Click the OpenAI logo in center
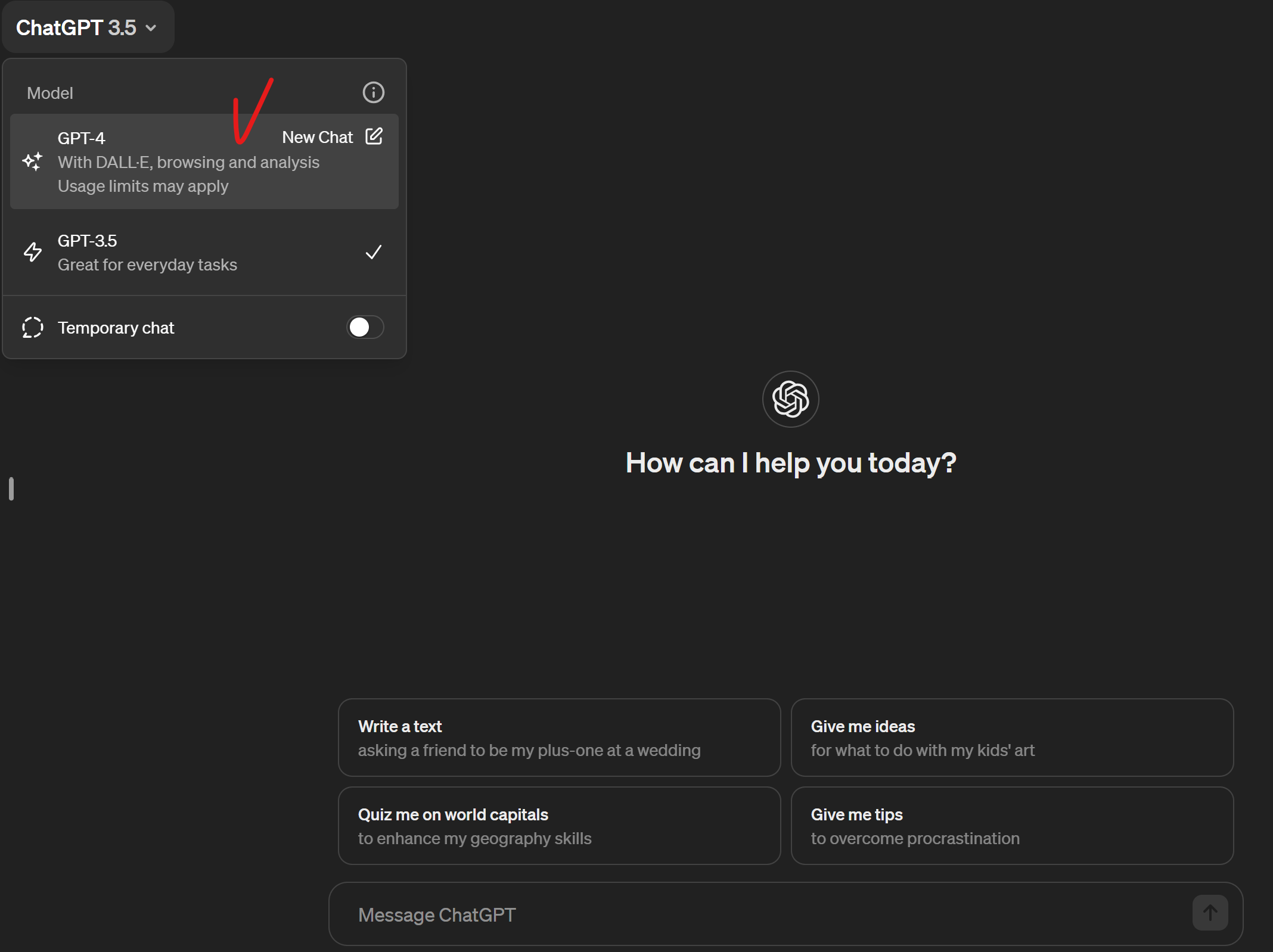The height and width of the screenshot is (952, 1273). [x=791, y=399]
